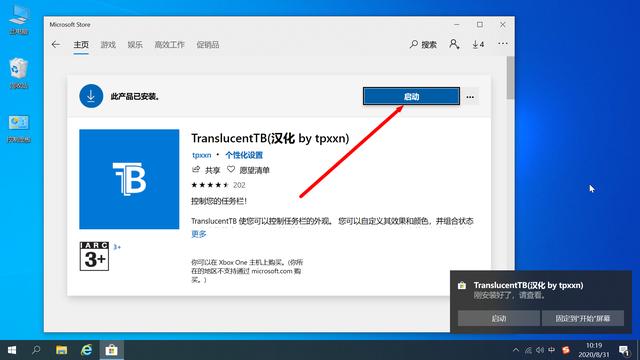Switch to the 游戏 tab
Screen dimensions: 640x360
(x=108, y=44)
